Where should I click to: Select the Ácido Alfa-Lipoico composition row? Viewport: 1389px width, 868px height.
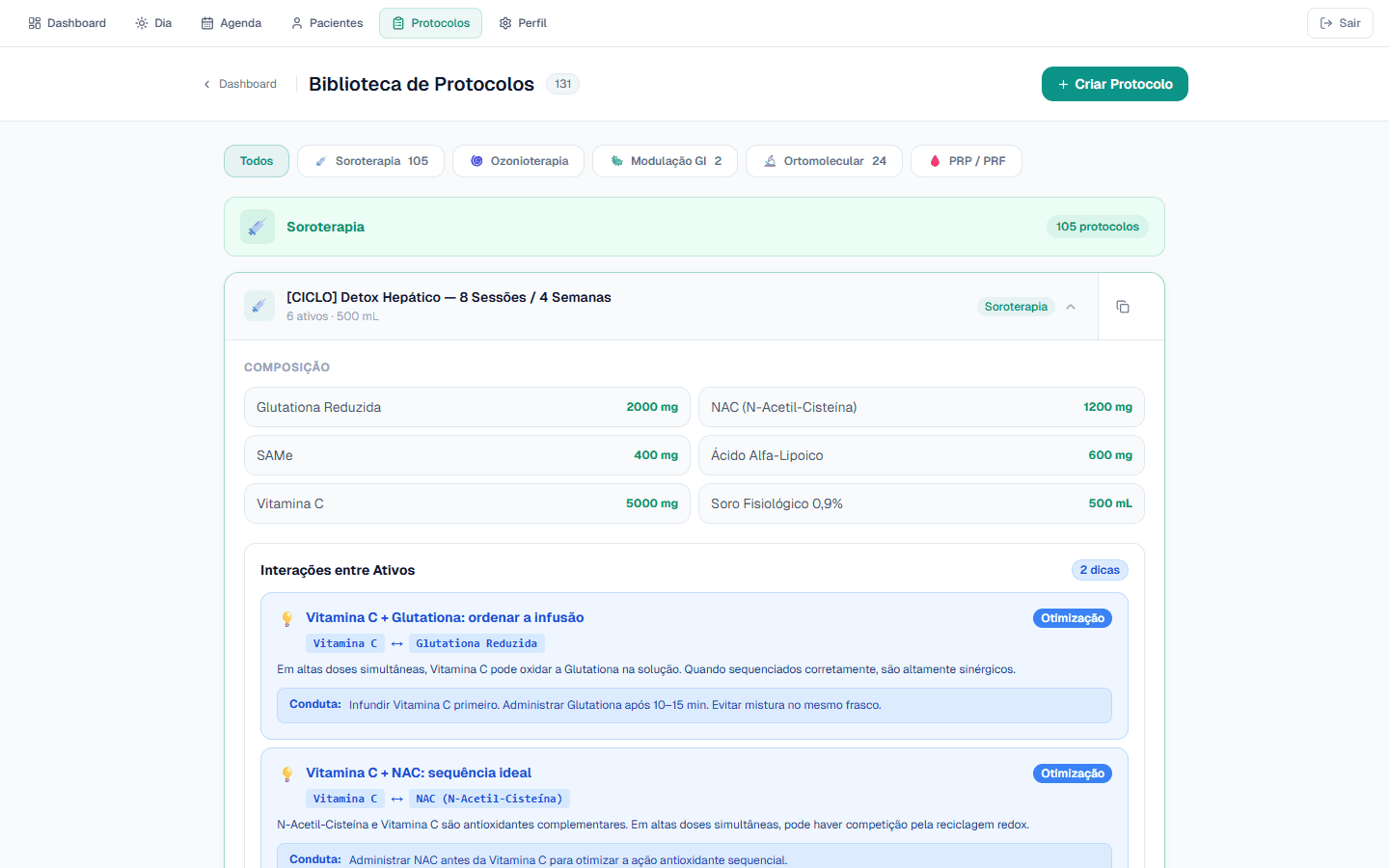tap(921, 455)
